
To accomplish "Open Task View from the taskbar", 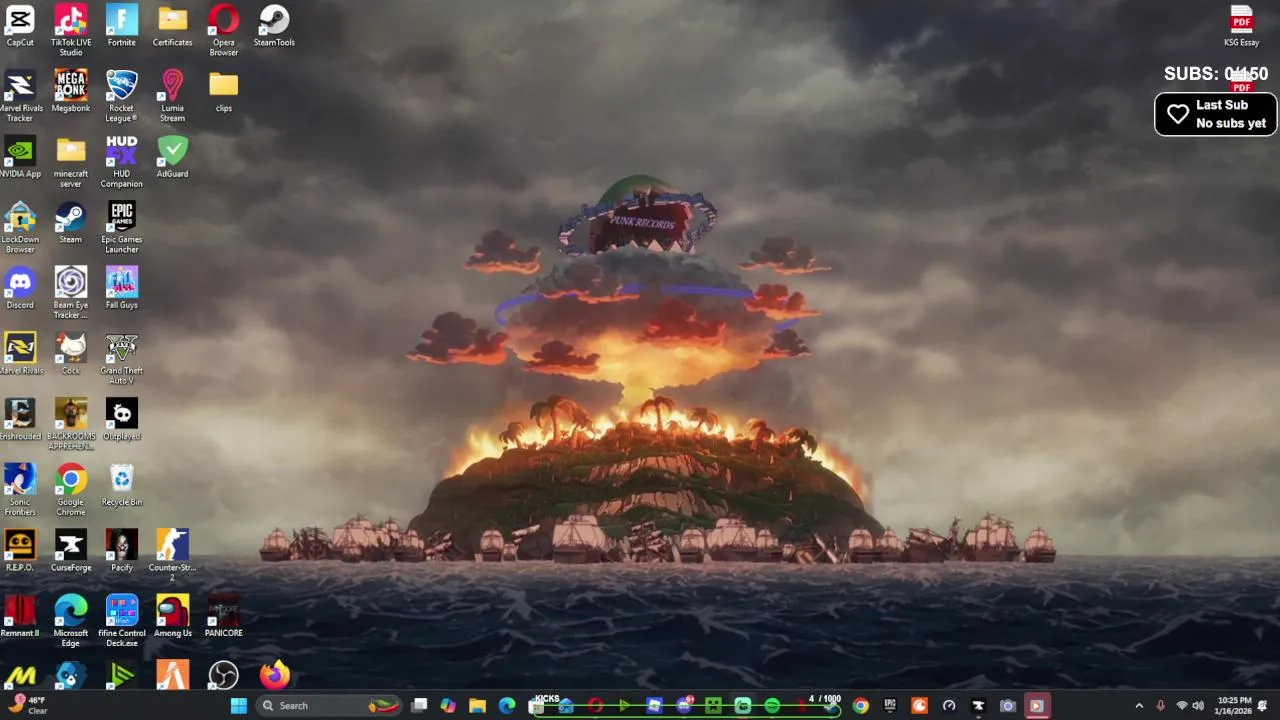I will point(419,706).
